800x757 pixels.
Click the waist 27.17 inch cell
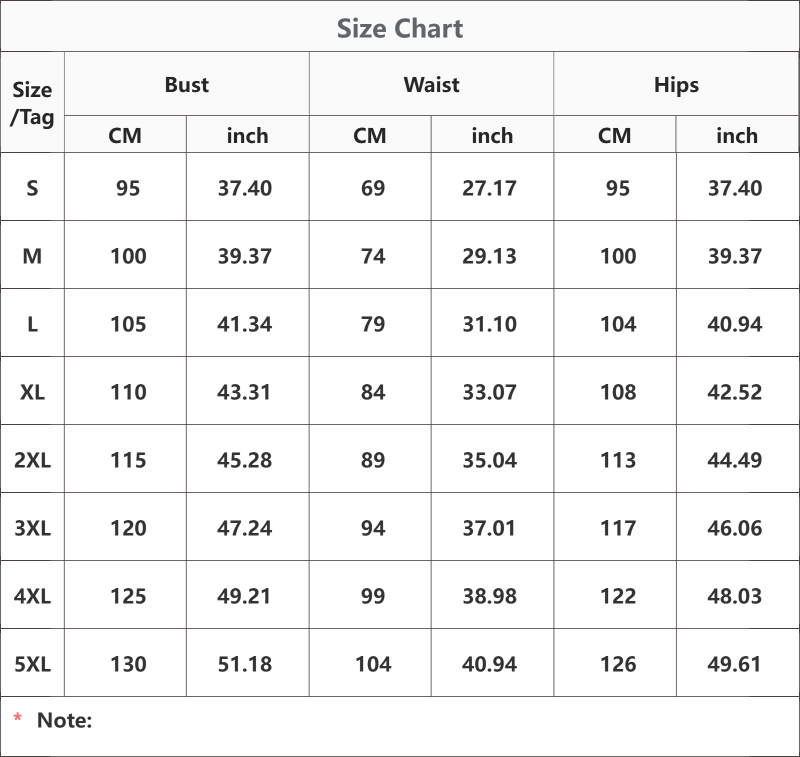tap(490, 188)
